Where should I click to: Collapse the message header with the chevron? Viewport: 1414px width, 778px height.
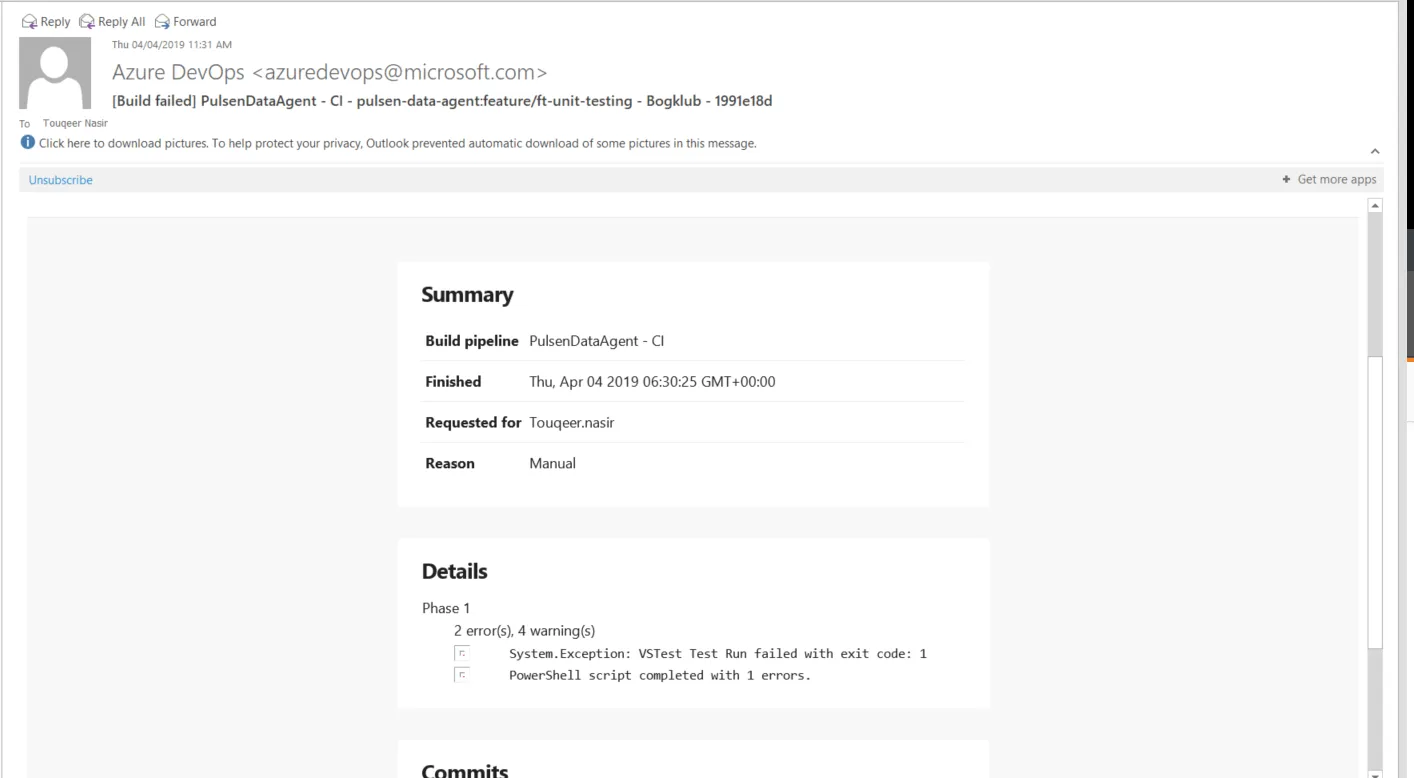(x=1375, y=151)
